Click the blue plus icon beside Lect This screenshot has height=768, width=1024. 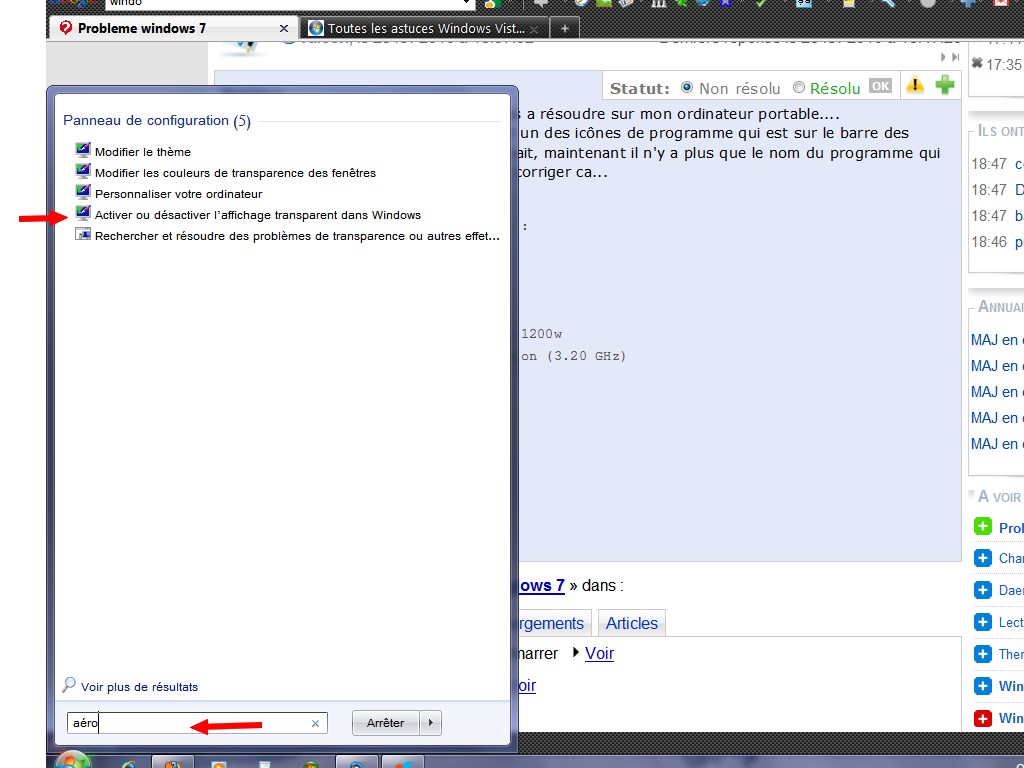[983, 622]
